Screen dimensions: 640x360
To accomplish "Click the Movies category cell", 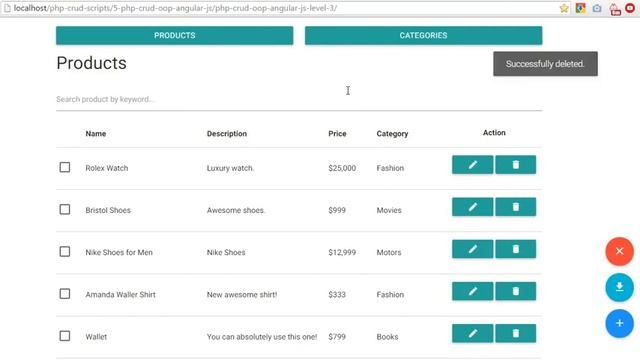I will (389, 210).
